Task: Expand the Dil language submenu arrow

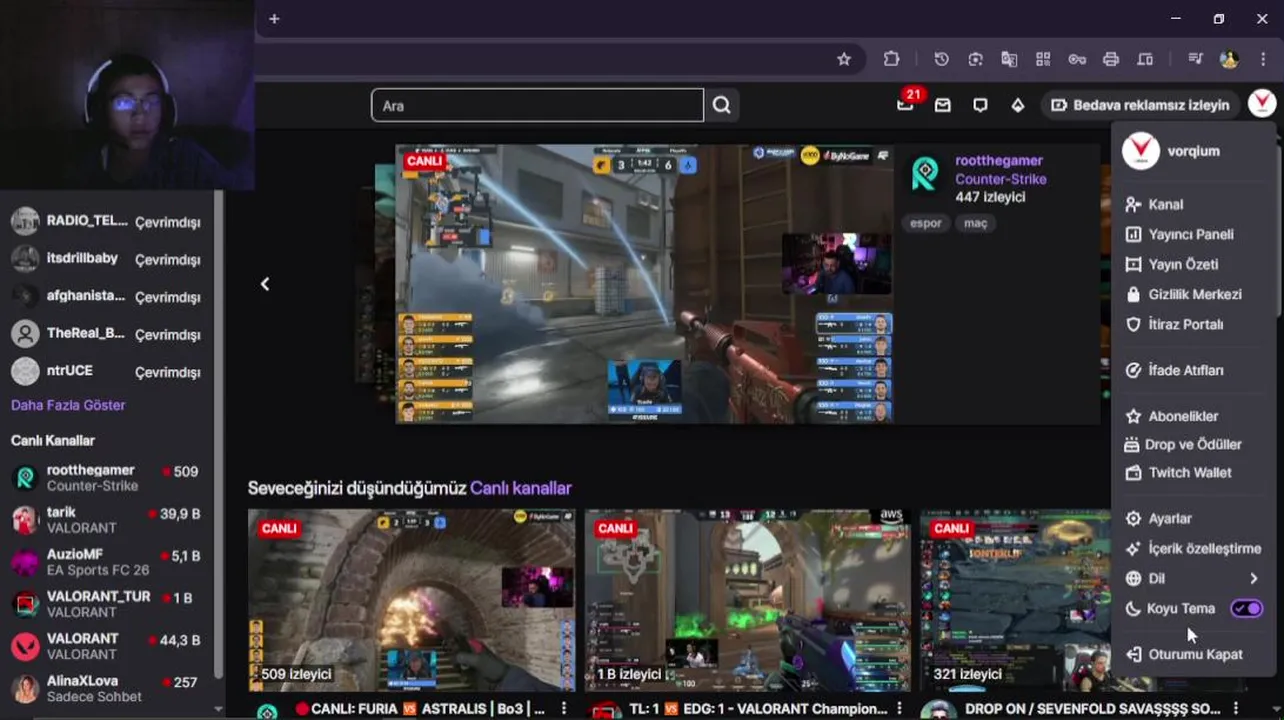Action: pos(1253,578)
